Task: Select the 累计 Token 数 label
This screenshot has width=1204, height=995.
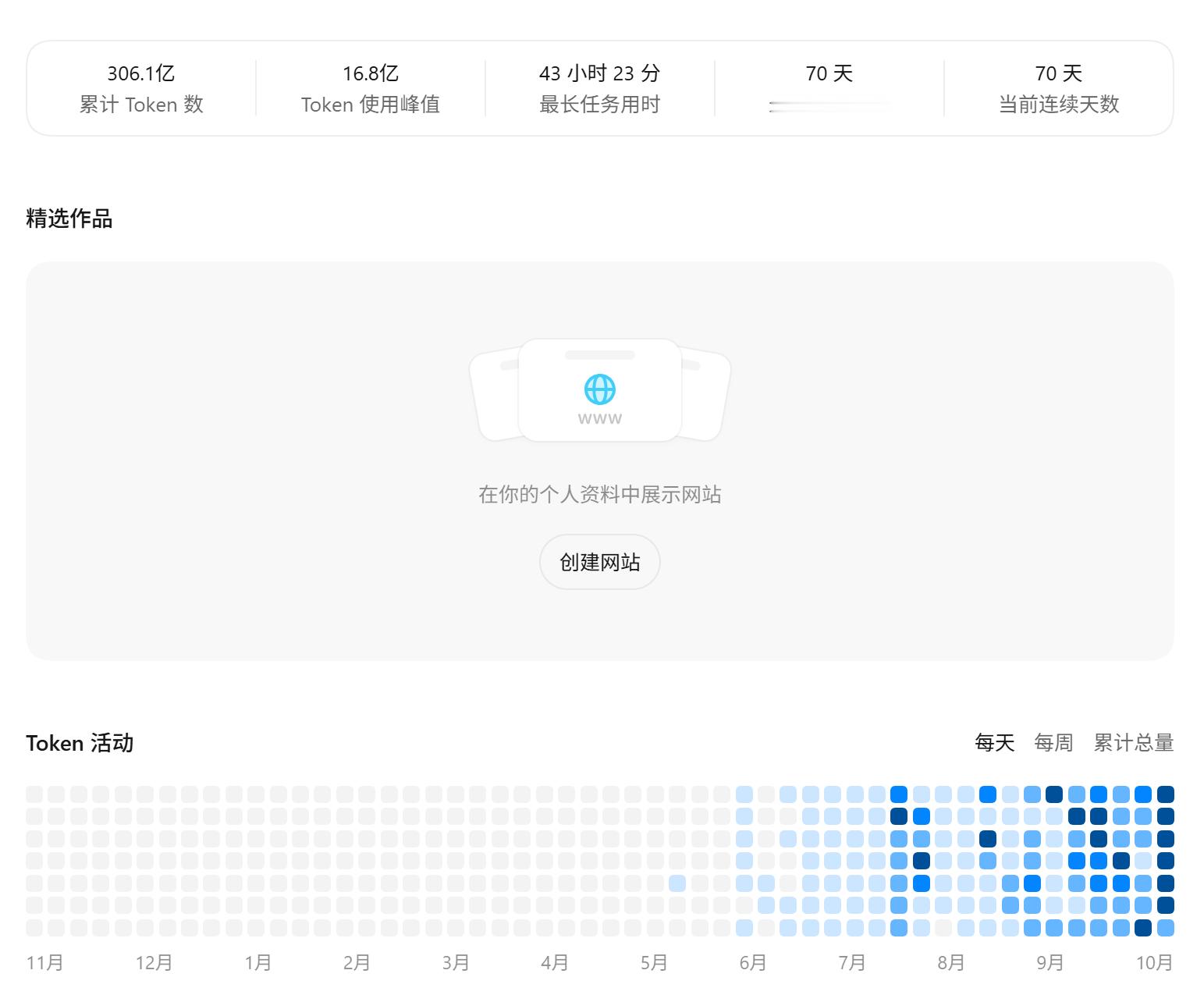Action: point(141,105)
